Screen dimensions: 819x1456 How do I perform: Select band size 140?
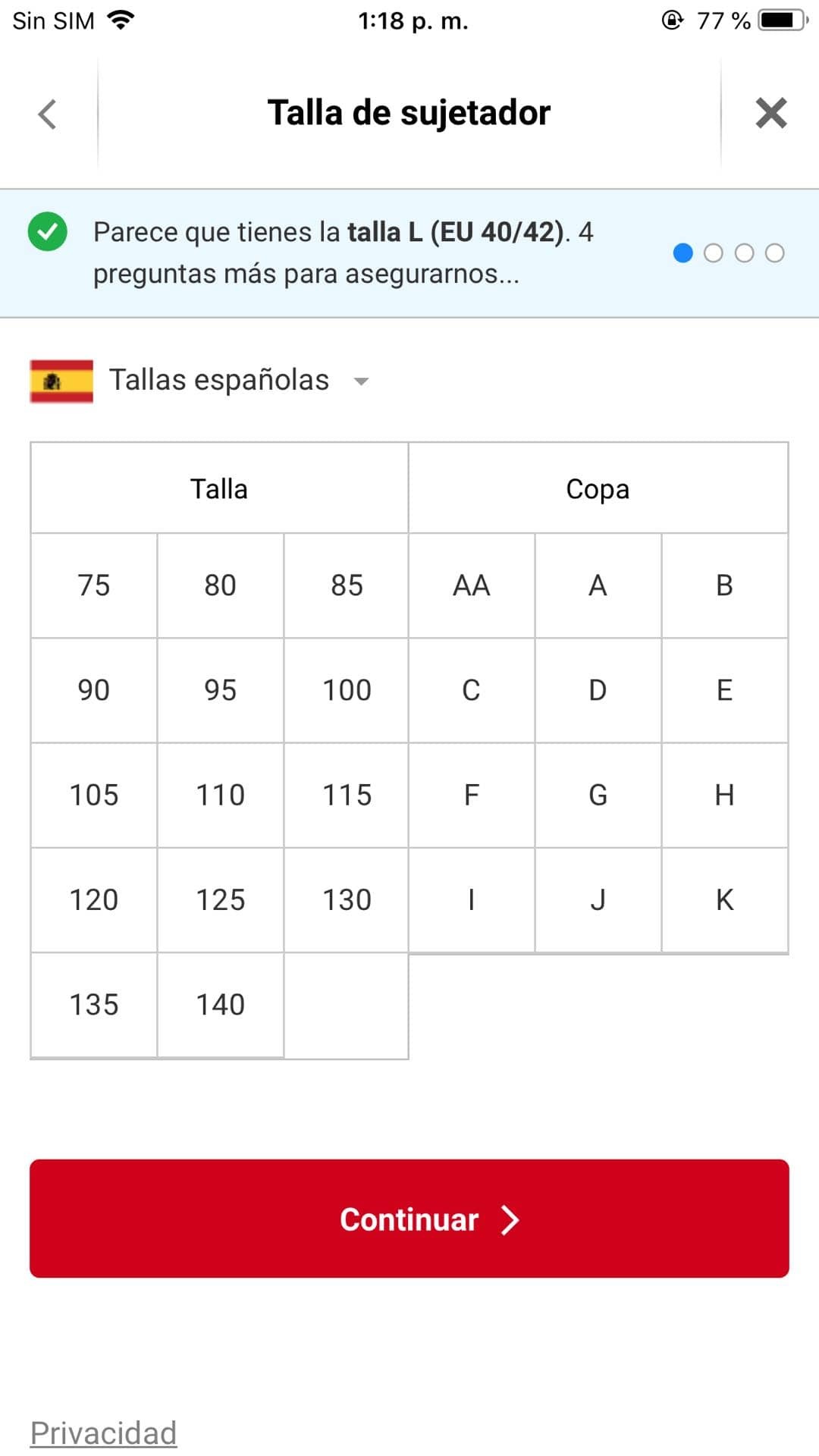(221, 1005)
